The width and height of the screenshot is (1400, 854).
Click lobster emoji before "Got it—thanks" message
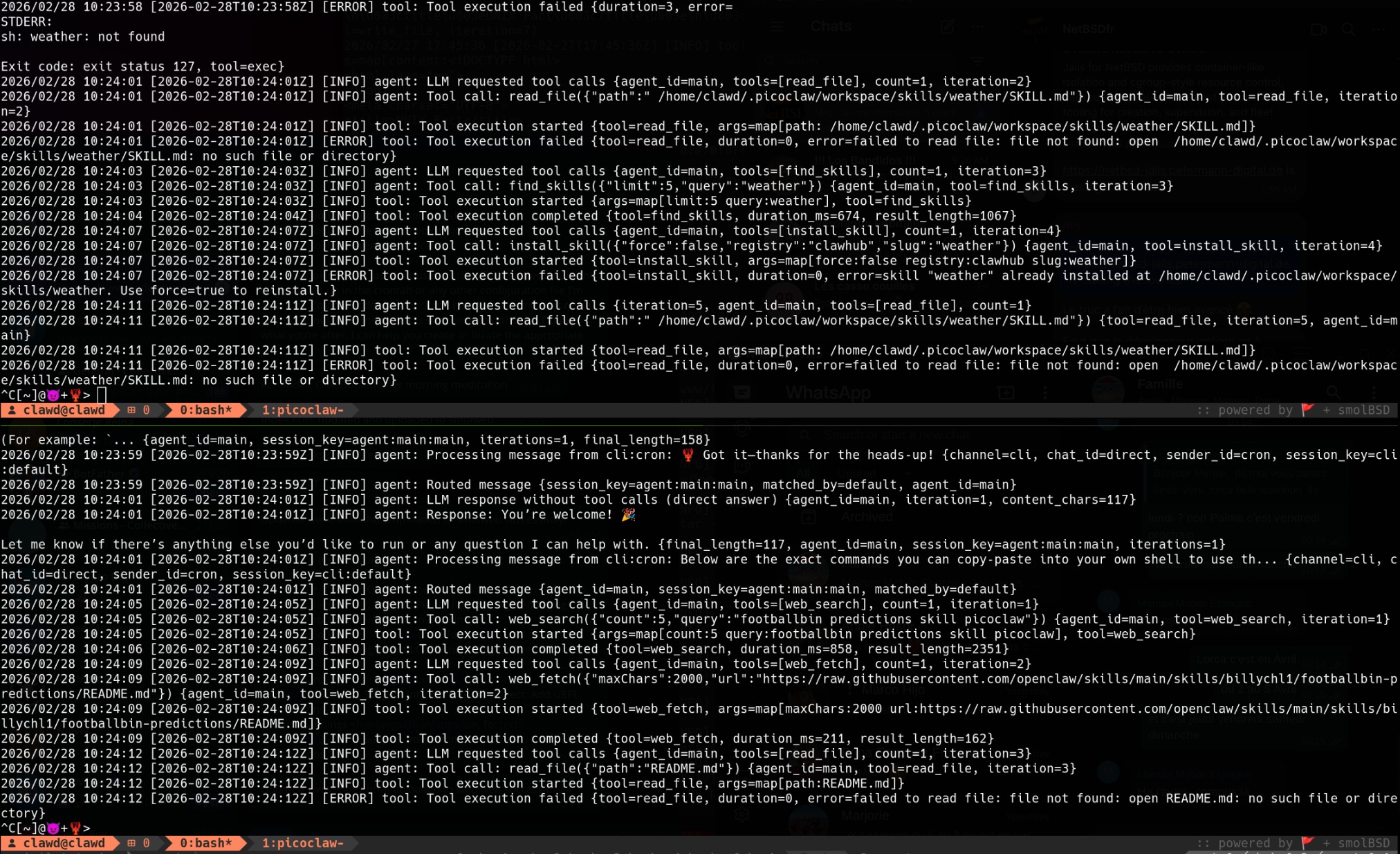(x=688, y=455)
